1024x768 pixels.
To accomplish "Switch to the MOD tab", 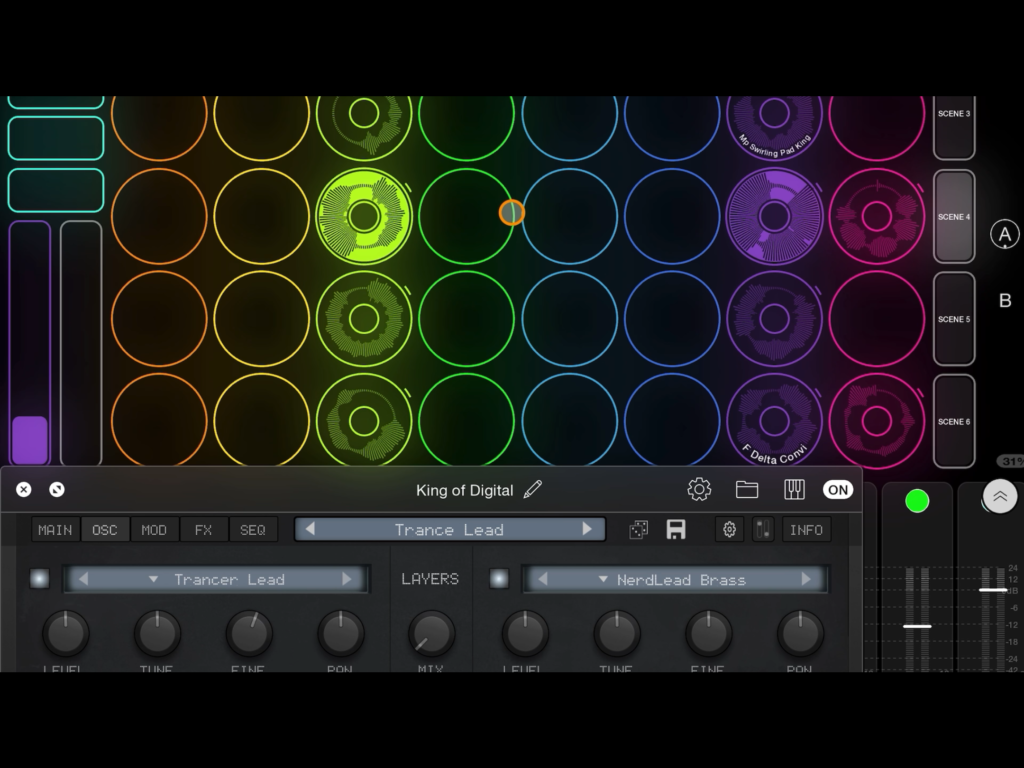I will tap(154, 530).
